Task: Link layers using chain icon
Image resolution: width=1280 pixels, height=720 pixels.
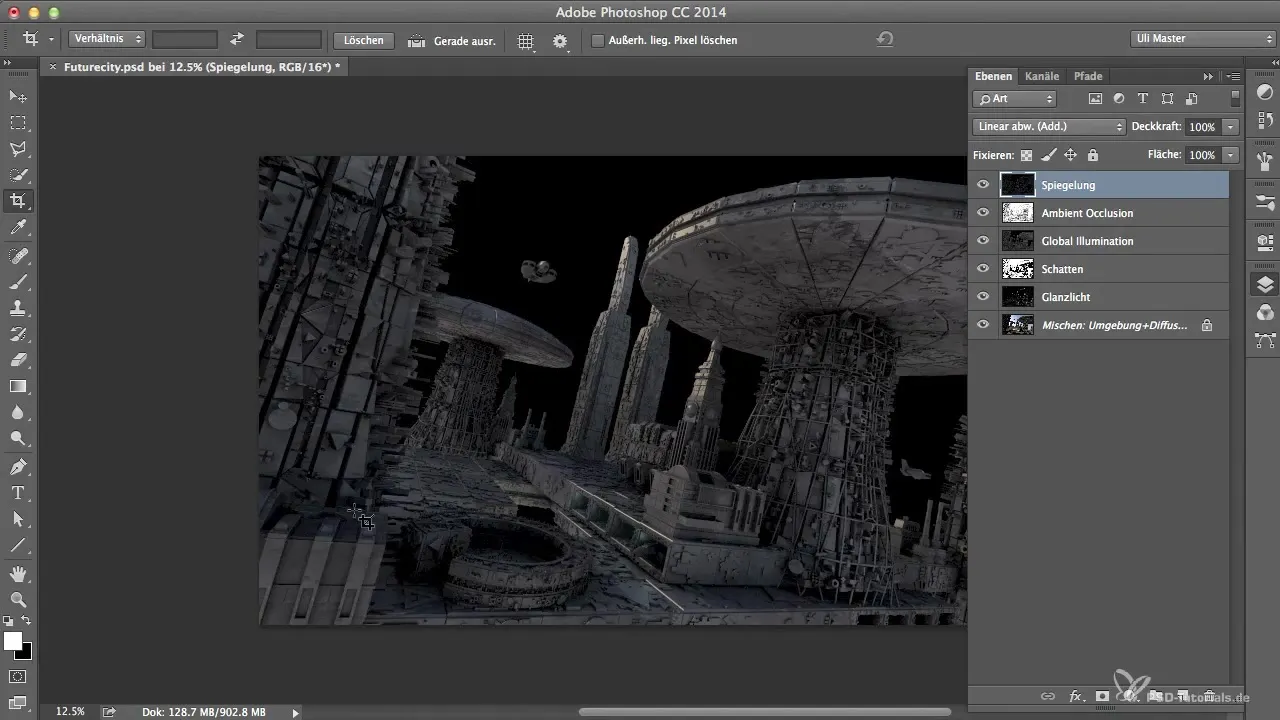Action: 1048,696
